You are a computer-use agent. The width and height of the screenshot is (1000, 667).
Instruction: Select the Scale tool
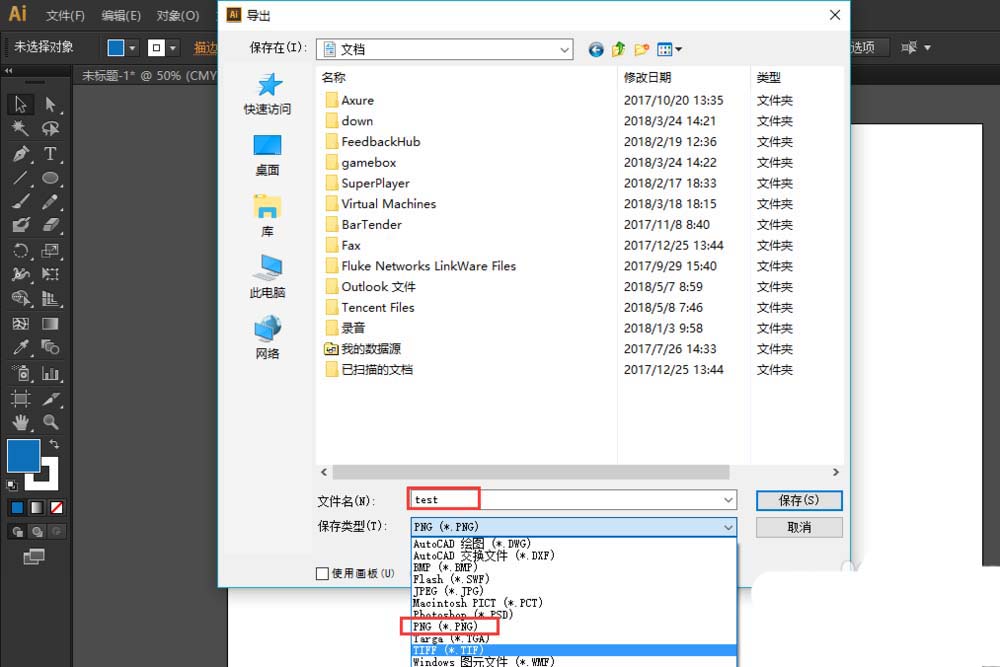pyautogui.click(x=50, y=251)
